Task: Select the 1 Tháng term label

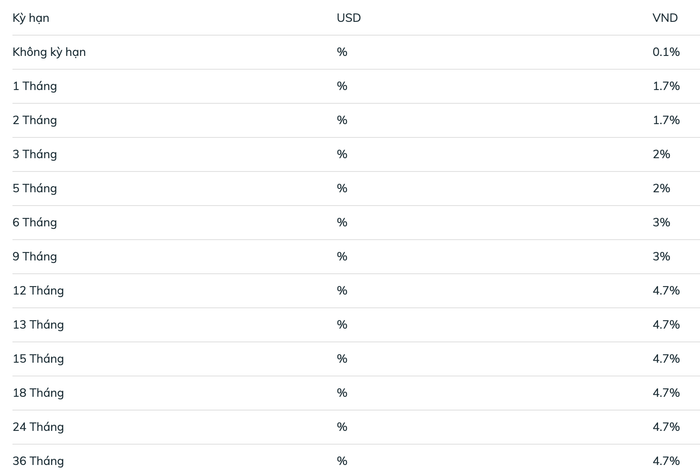Action: pyautogui.click(x=35, y=86)
